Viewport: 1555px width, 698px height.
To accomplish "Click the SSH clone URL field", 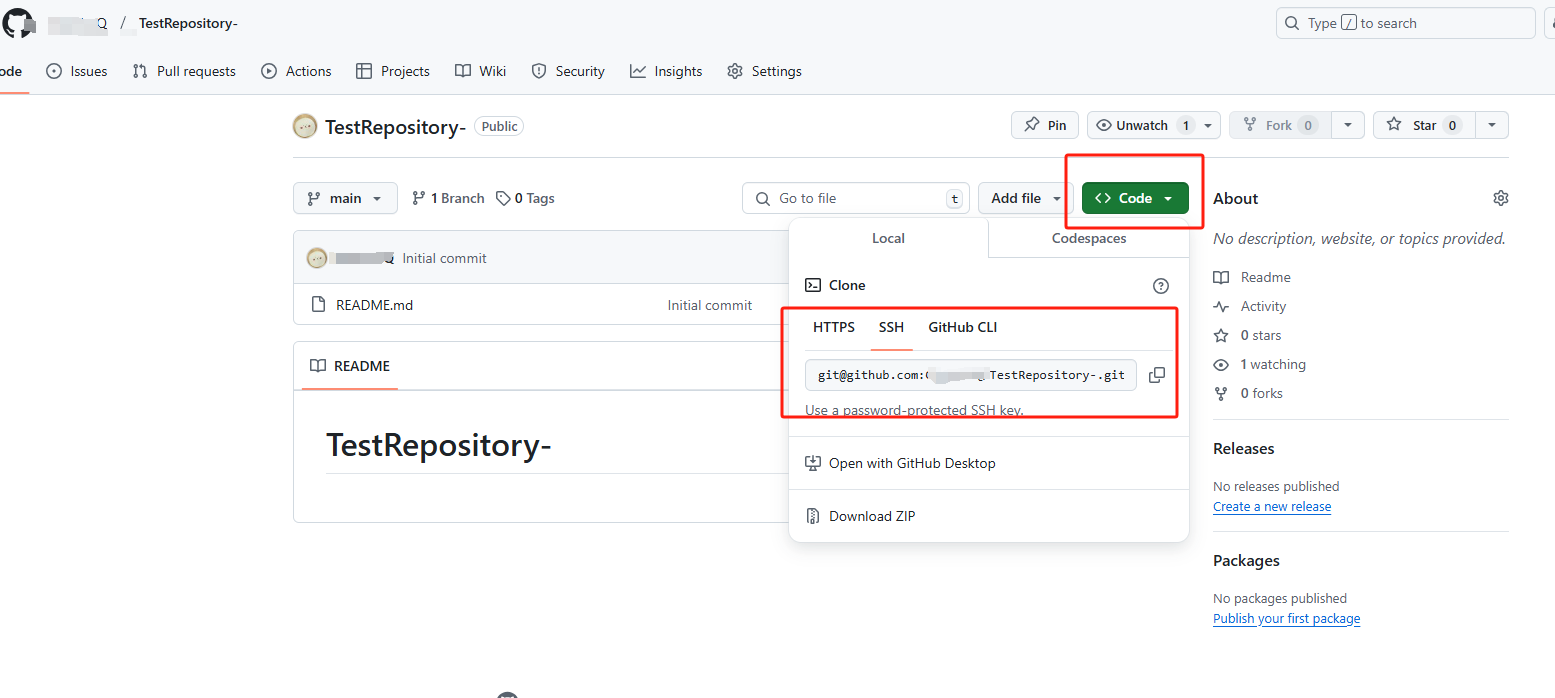I will (971, 375).
